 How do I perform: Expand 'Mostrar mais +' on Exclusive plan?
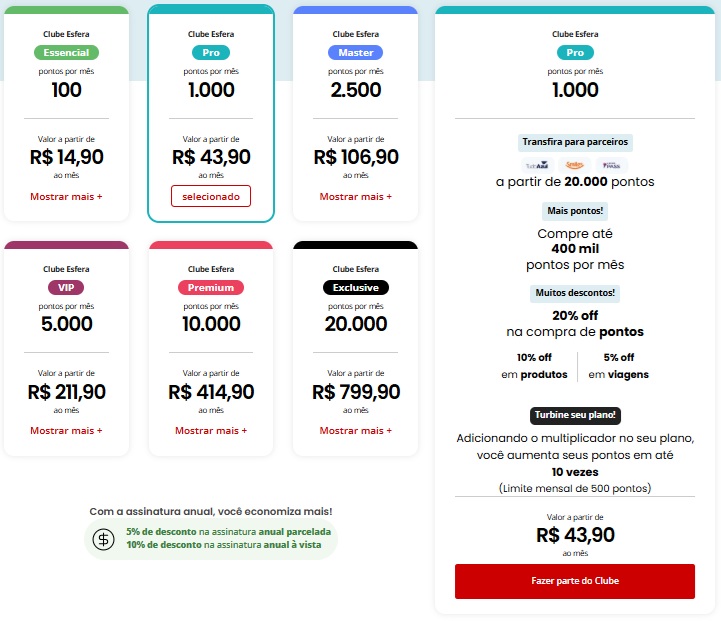click(x=356, y=430)
